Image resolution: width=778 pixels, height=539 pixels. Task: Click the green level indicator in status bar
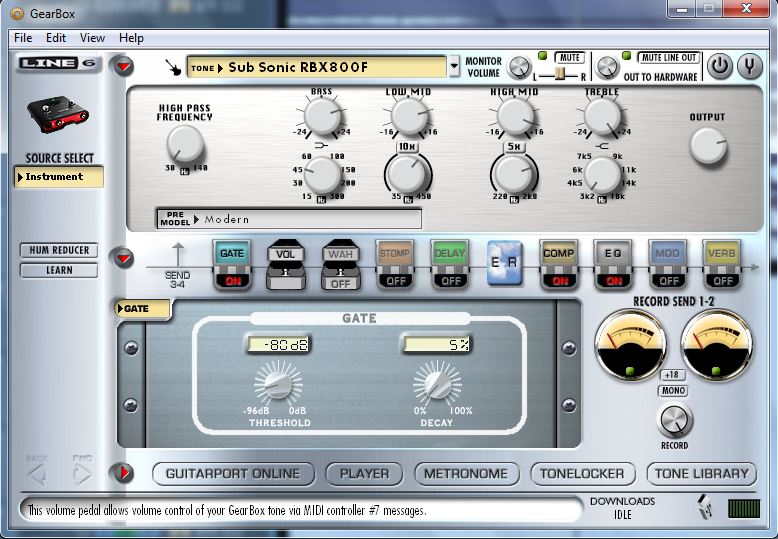pyautogui.click(x=744, y=509)
